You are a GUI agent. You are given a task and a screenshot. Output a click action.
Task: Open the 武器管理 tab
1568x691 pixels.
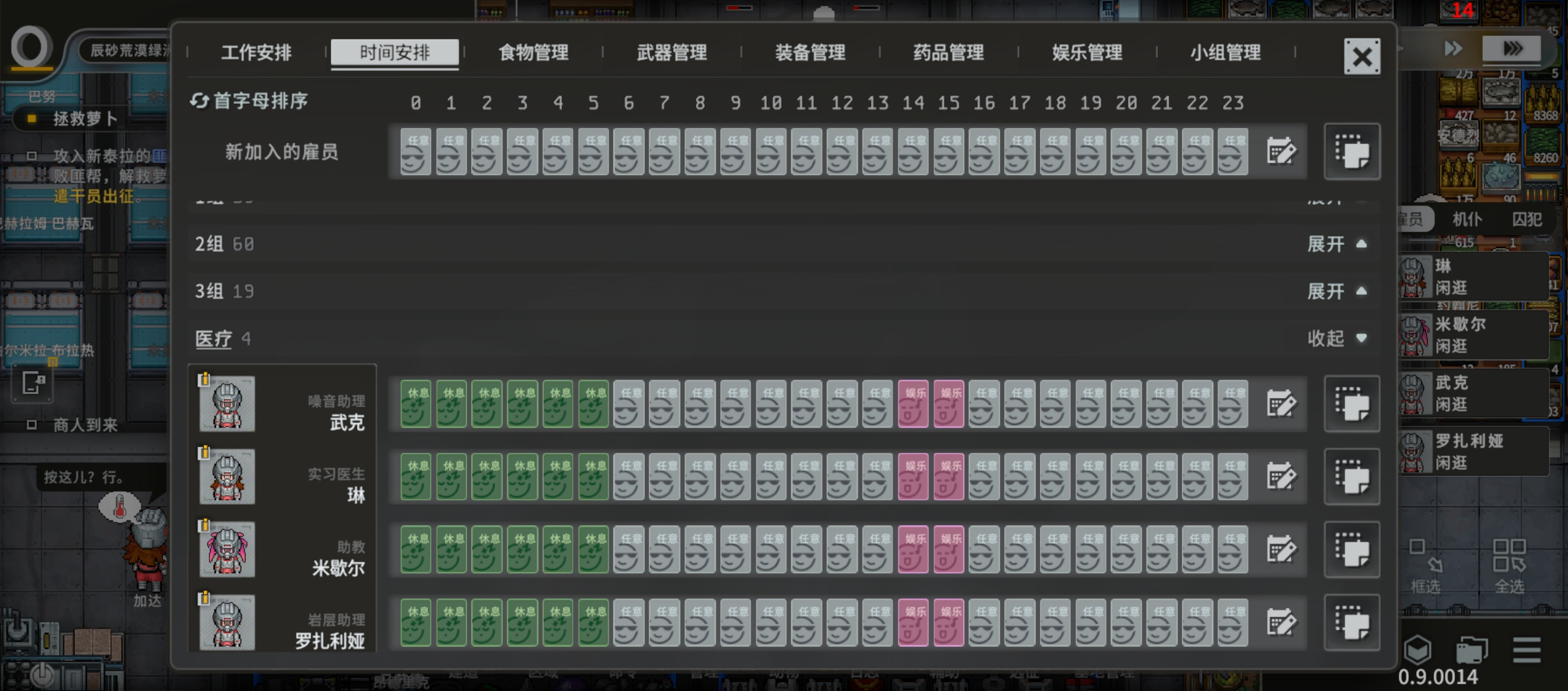672,53
